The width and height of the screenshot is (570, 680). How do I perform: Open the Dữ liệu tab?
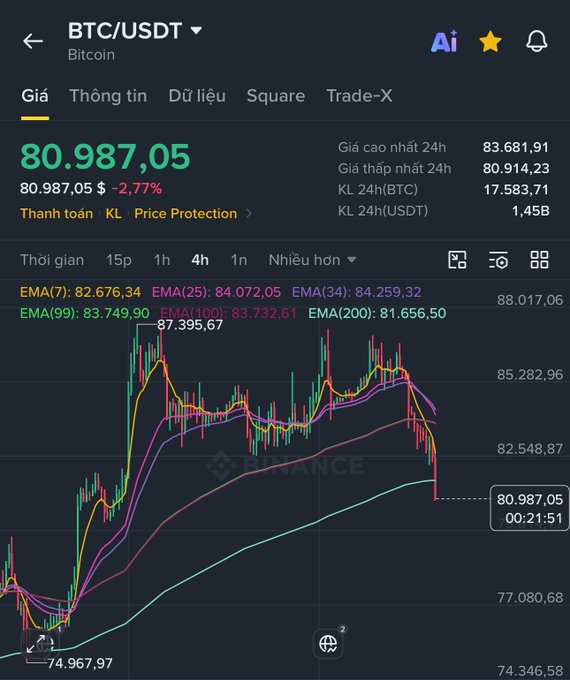(197, 96)
